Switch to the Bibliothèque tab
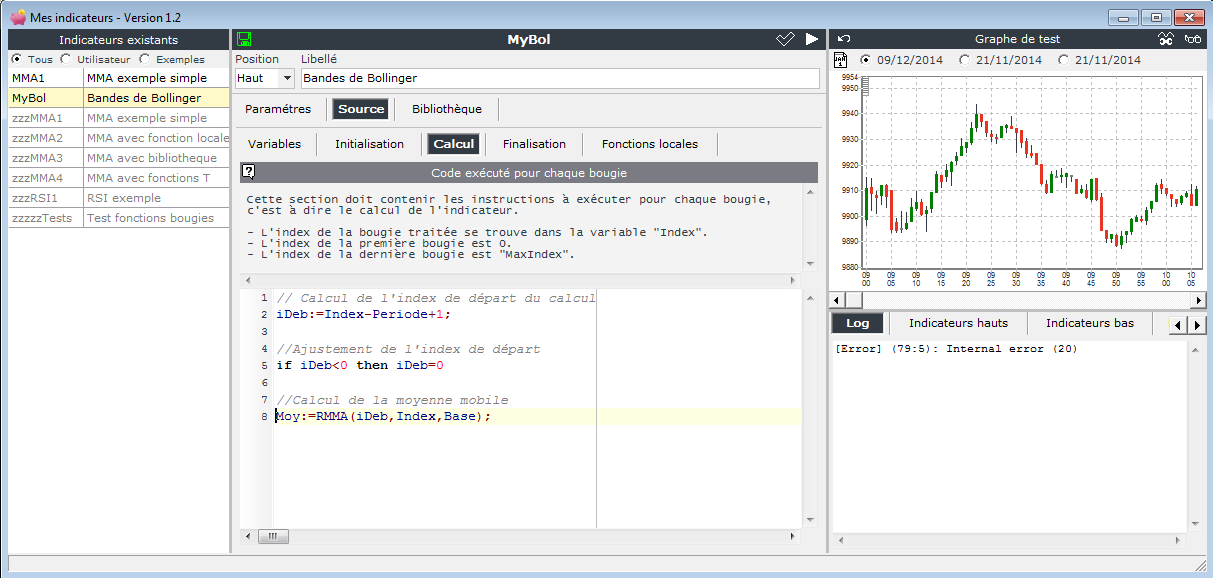 click(x=446, y=109)
